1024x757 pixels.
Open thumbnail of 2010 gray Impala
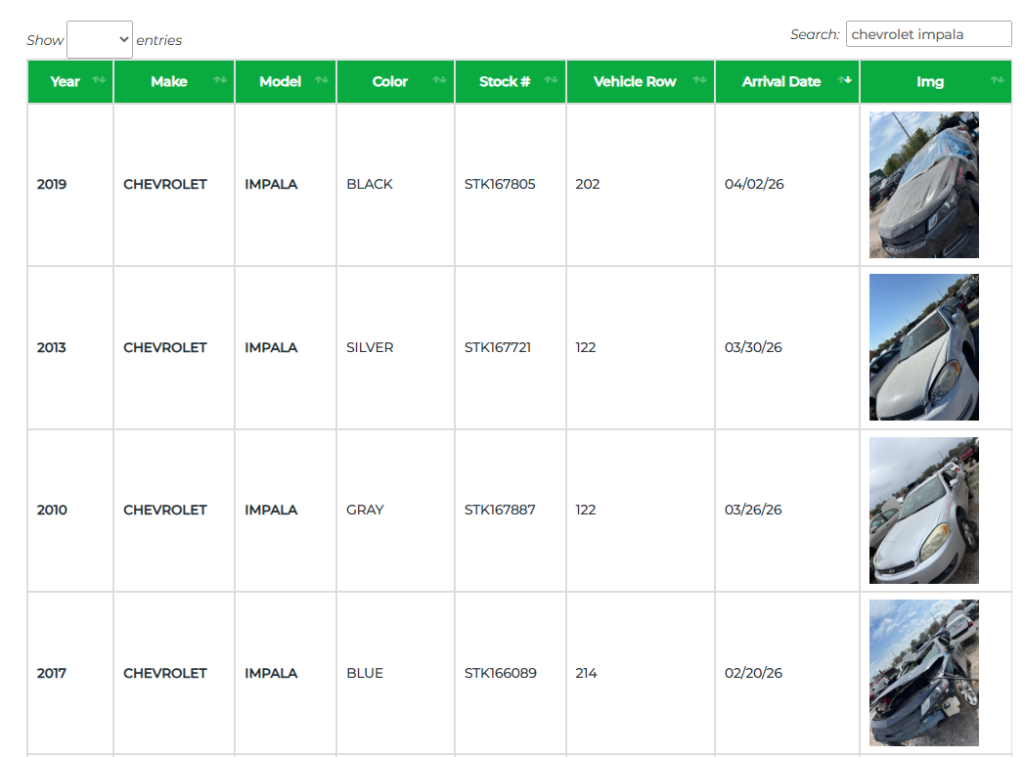923,511
